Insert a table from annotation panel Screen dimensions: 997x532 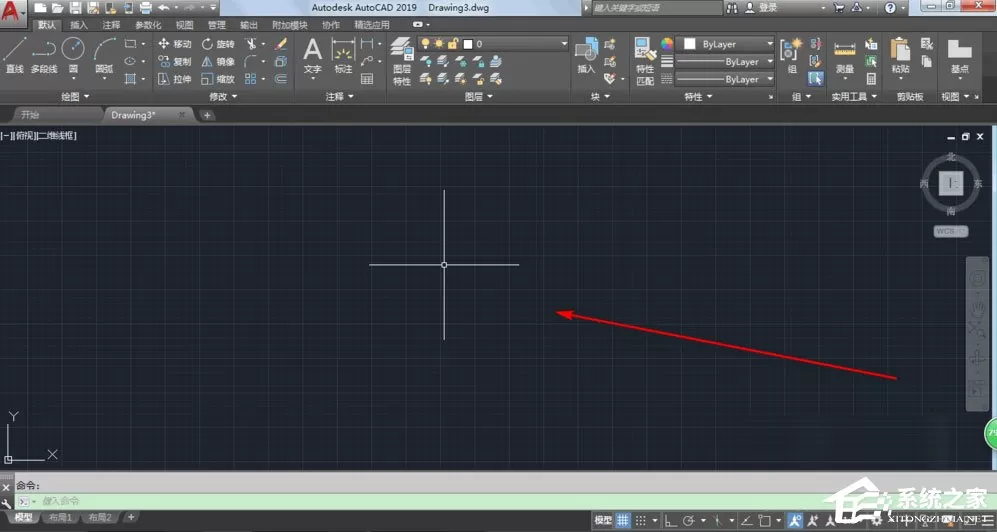point(367,79)
